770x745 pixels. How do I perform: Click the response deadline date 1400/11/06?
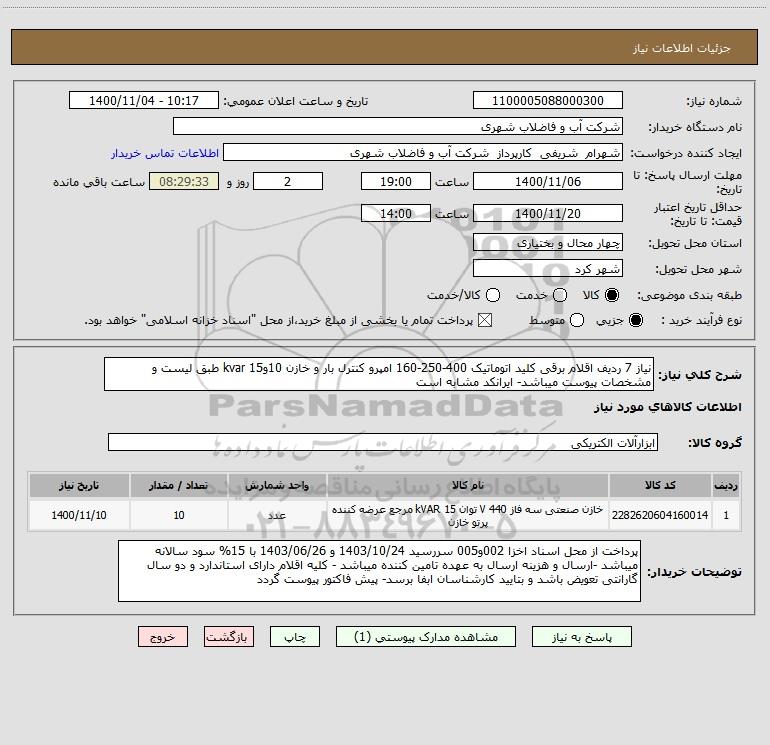(x=548, y=181)
